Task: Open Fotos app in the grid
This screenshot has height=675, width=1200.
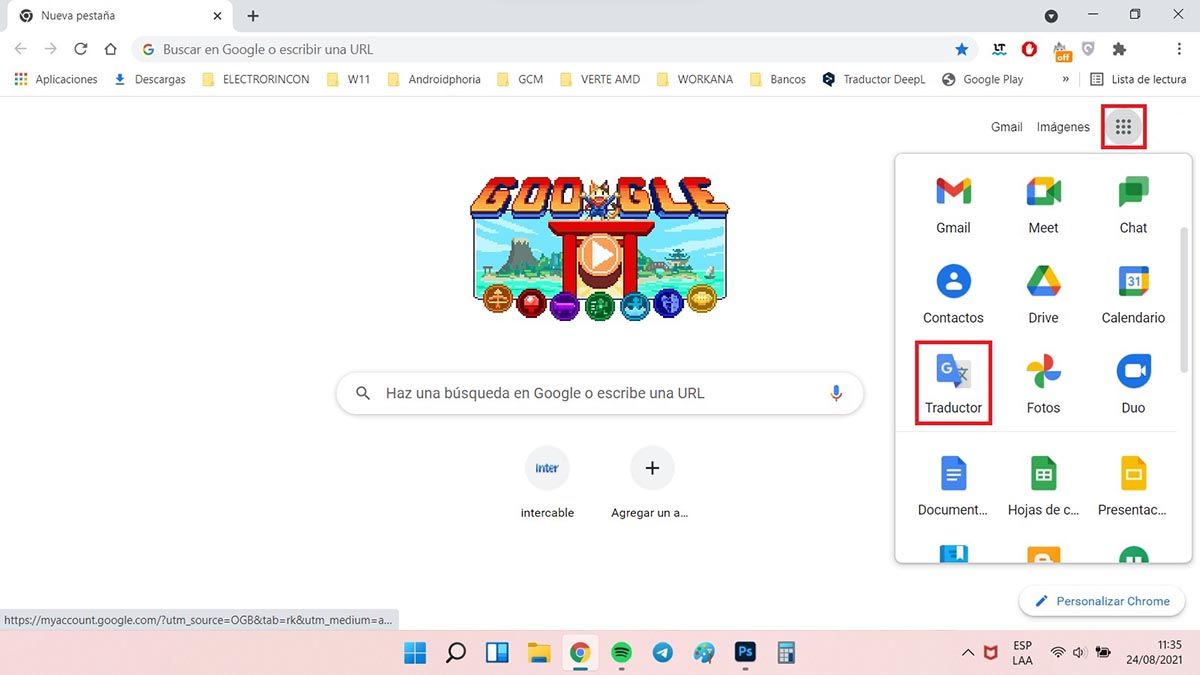Action: (x=1043, y=386)
